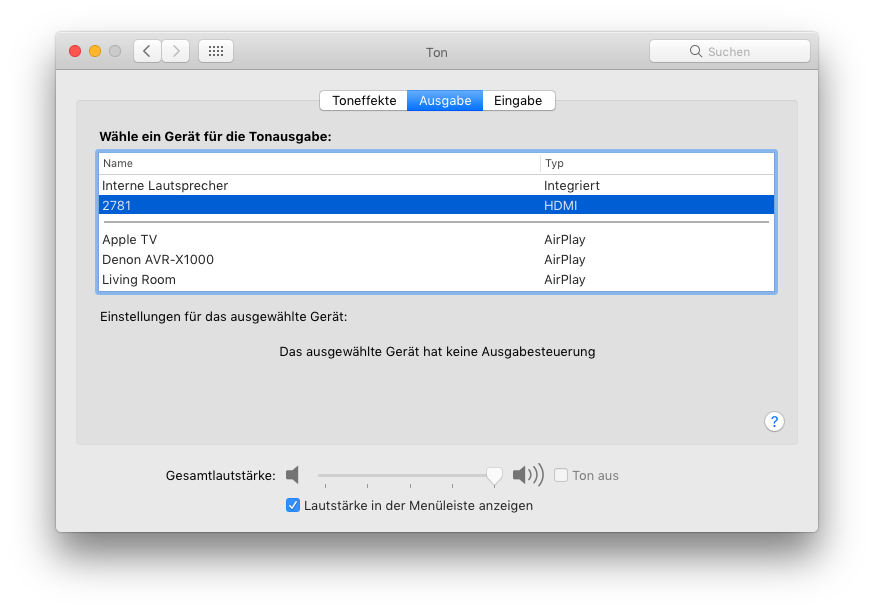Select Apple TV AirPlay device
This screenshot has height=612, width=874.
point(436,239)
